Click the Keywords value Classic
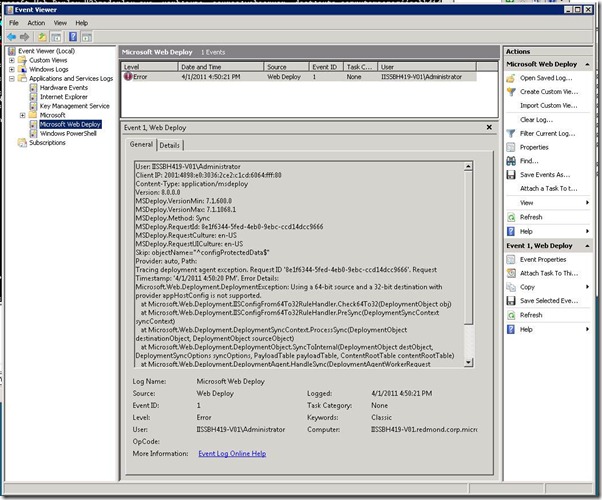Image resolution: width=602 pixels, height=500 pixels. coord(381,417)
